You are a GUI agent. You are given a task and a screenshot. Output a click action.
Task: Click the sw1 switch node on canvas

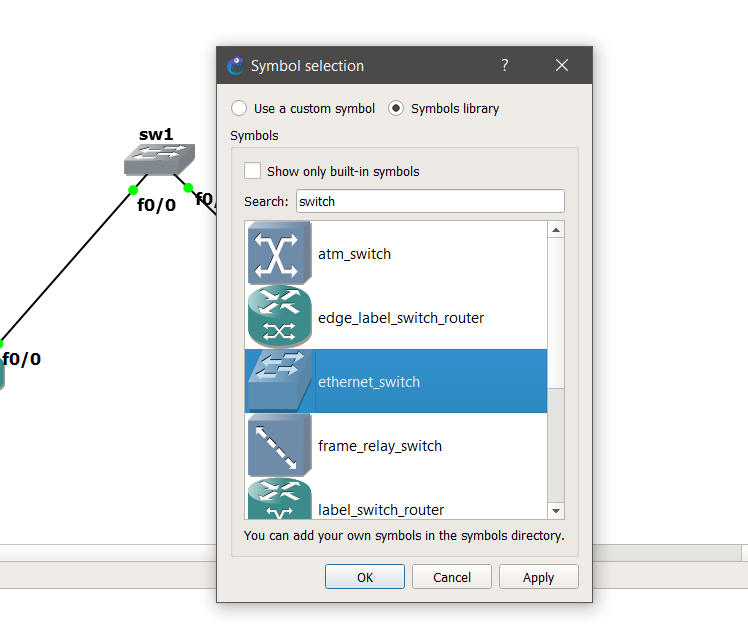159,159
